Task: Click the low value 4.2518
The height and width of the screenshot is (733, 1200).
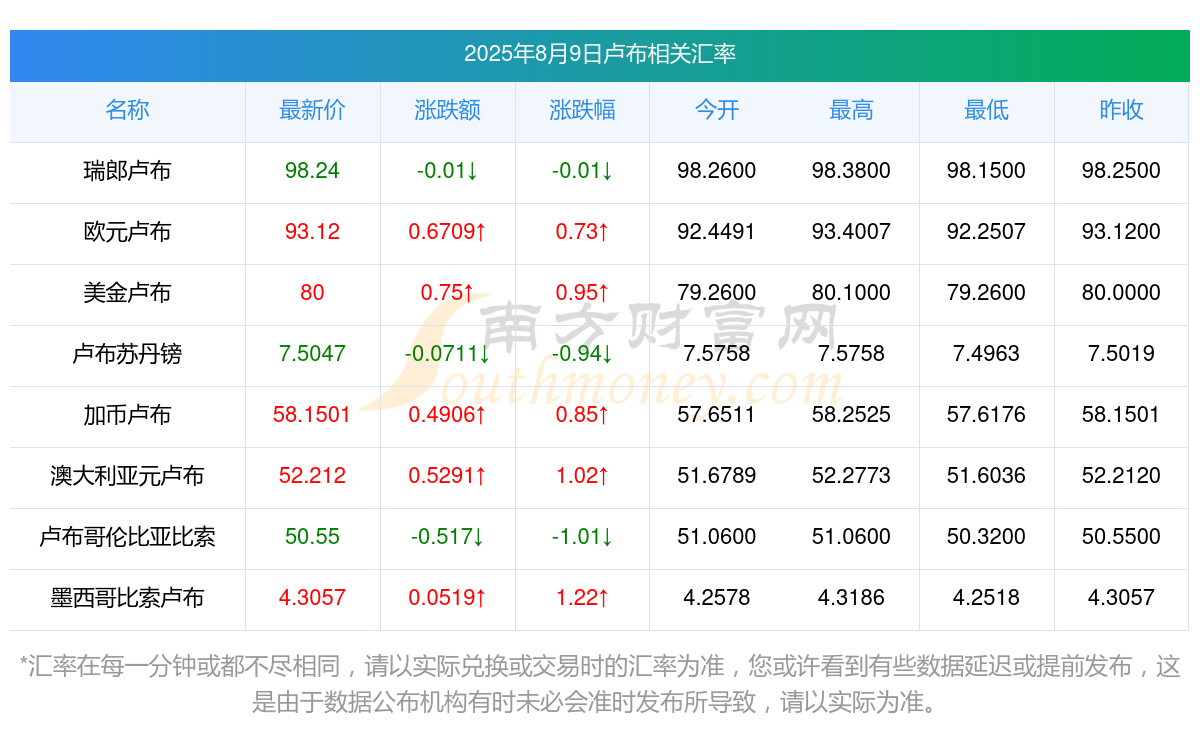Action: click(987, 598)
